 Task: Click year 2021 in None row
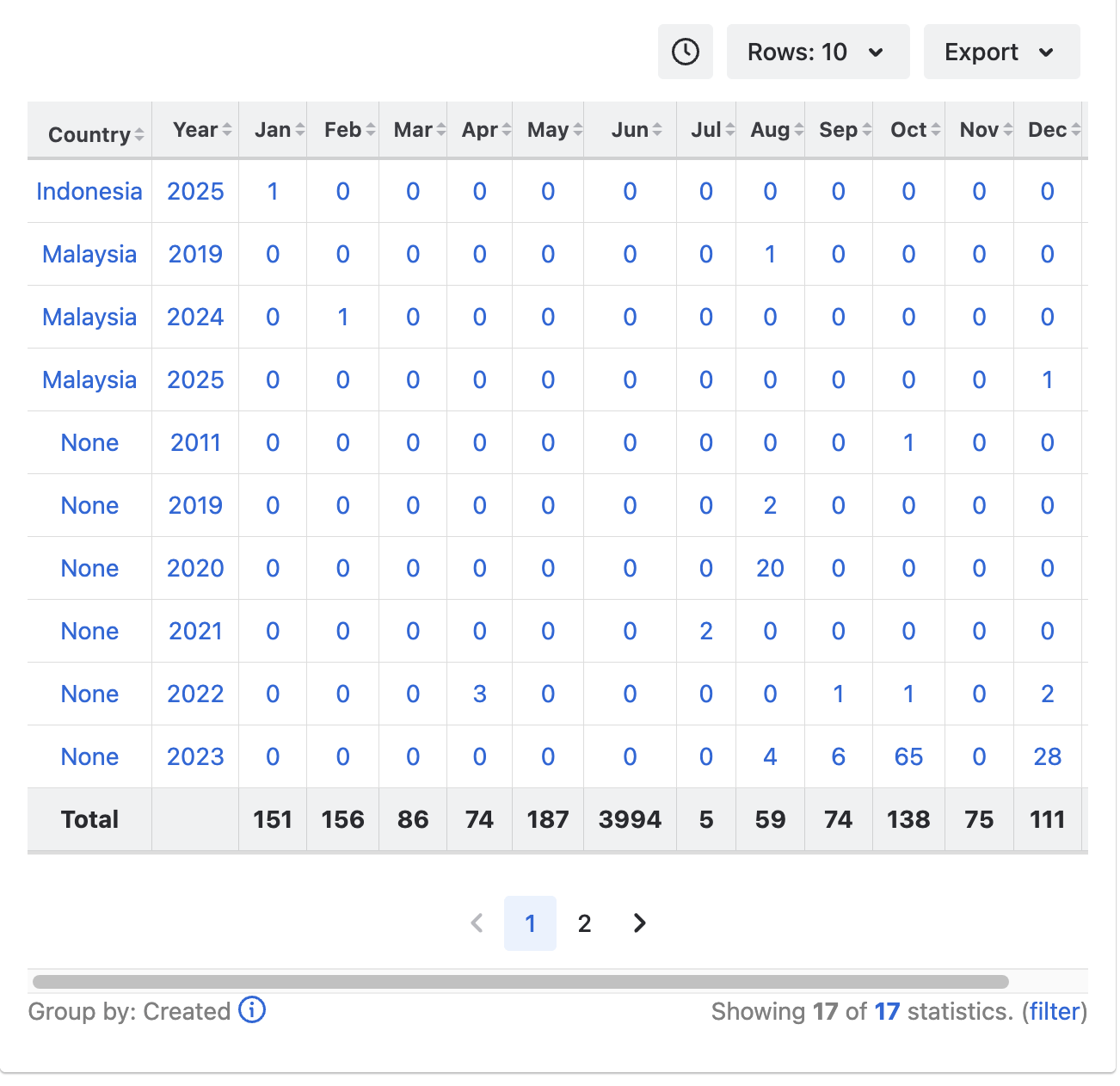coord(195,631)
